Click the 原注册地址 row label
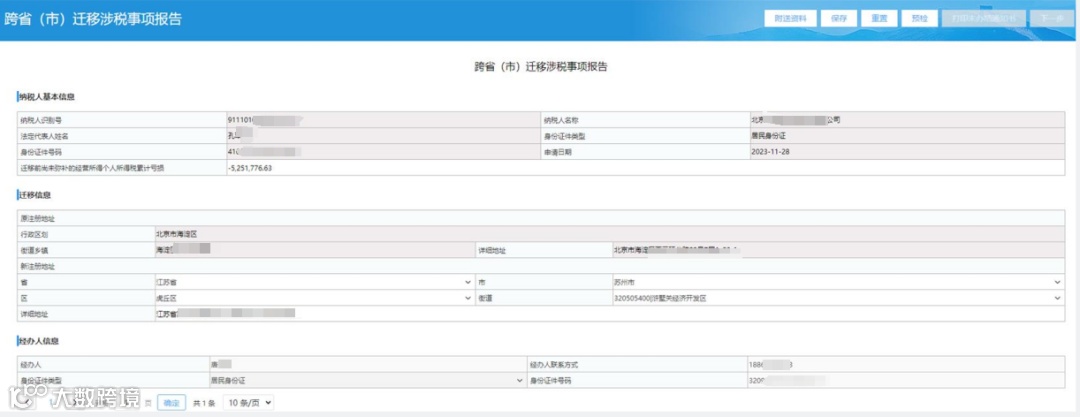Screen dimensions: 1080x417 (37, 219)
